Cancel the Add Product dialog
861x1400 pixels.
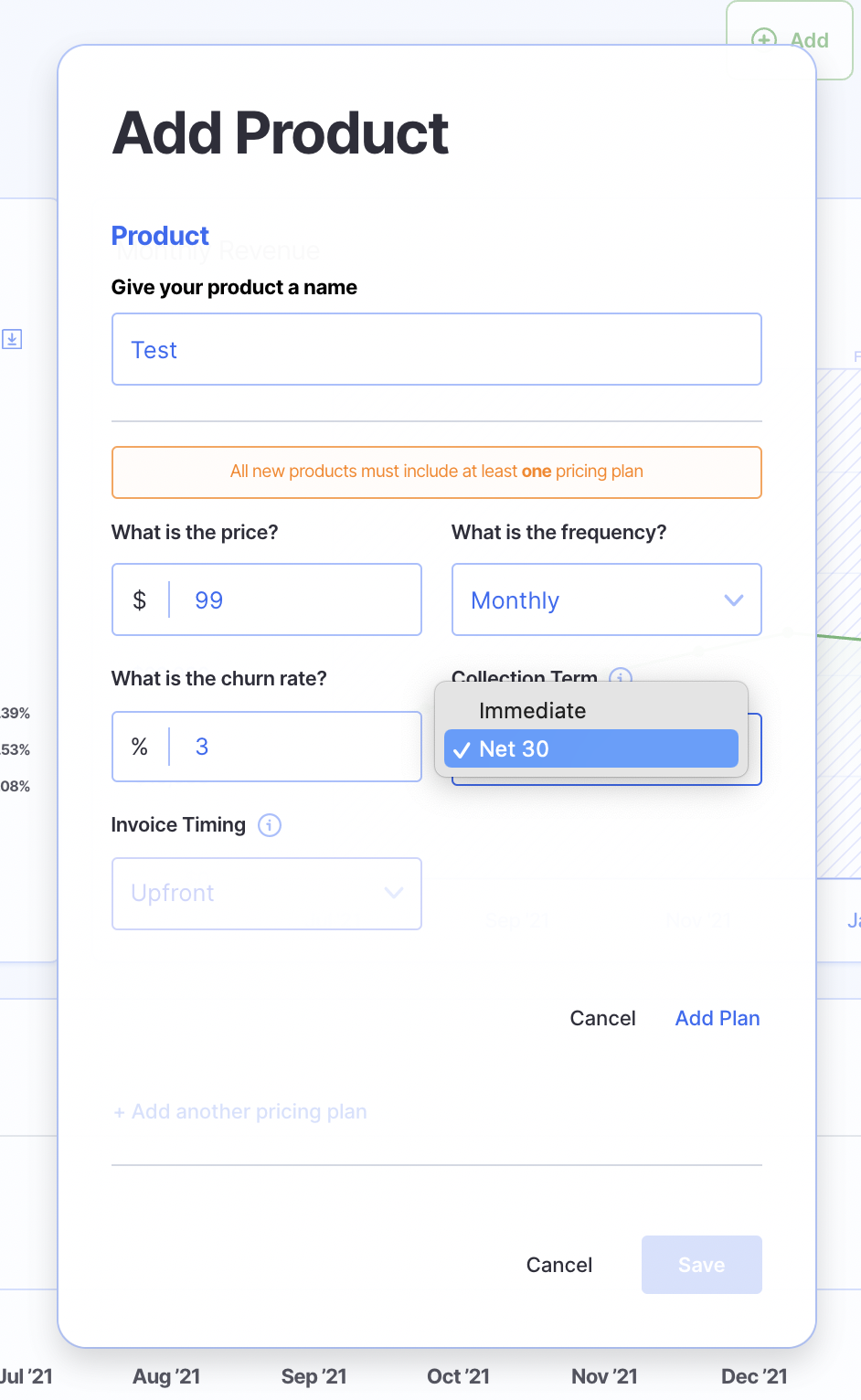559,1265
